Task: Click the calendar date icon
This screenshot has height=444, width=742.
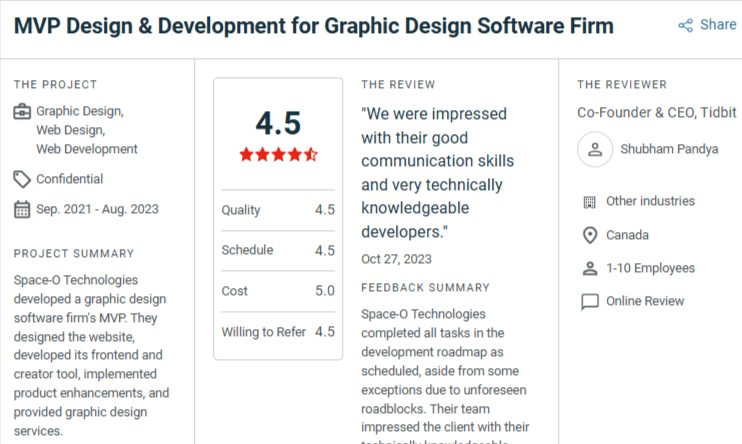Action: 22,209
